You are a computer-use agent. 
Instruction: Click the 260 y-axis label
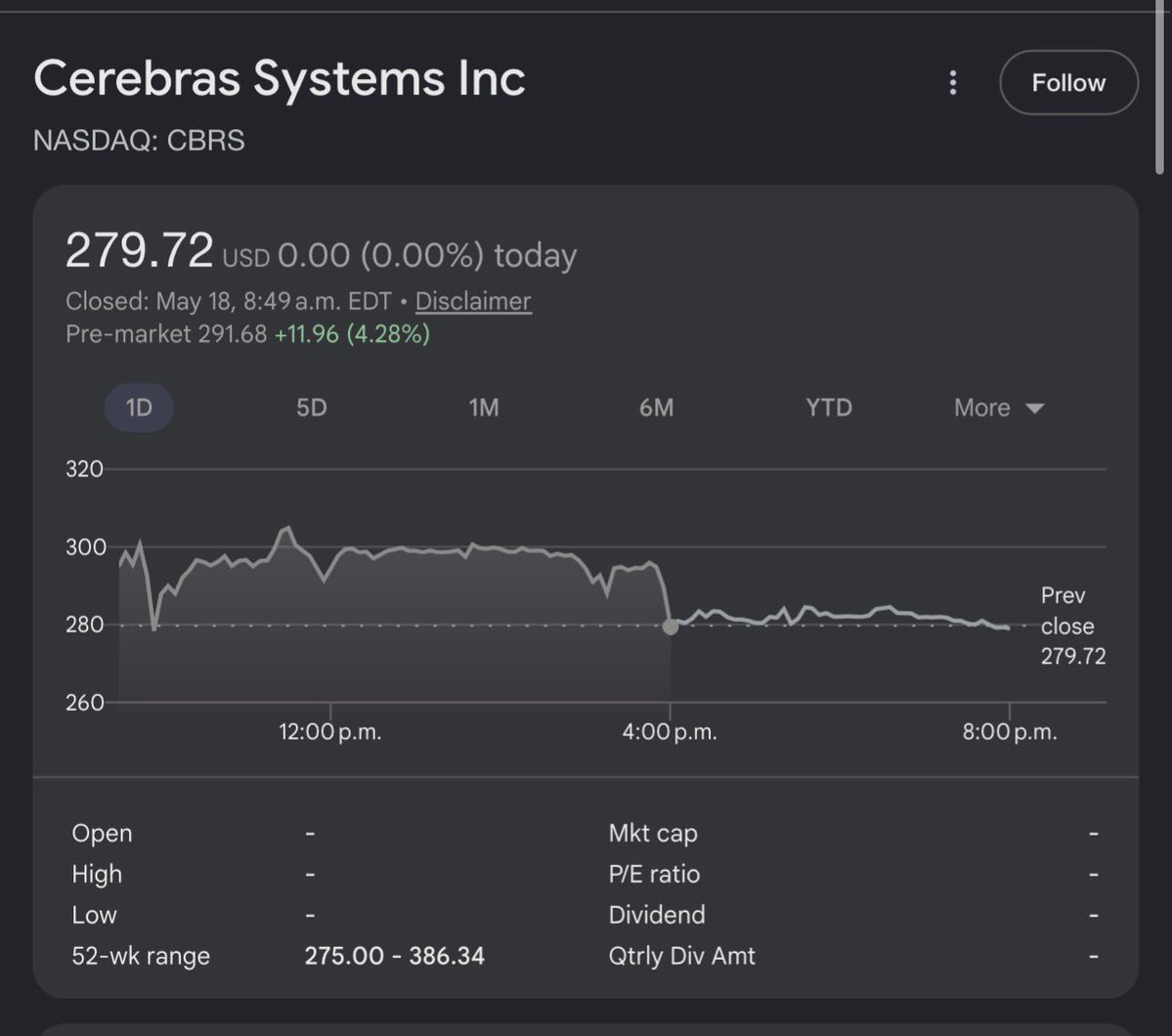pyautogui.click(x=84, y=703)
